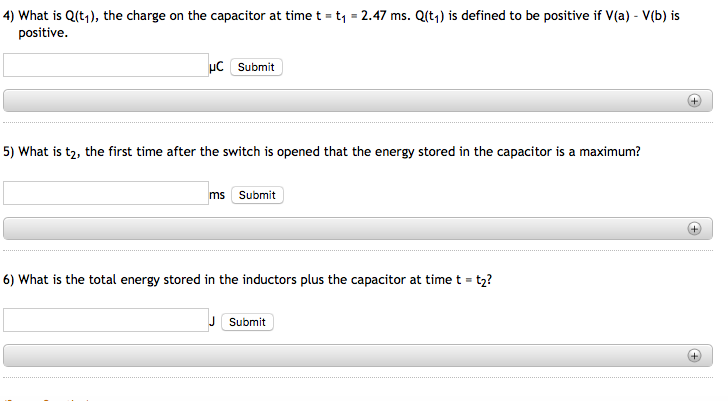728x401 pixels.
Task: Focus the total energy answer field
Action: [105, 320]
